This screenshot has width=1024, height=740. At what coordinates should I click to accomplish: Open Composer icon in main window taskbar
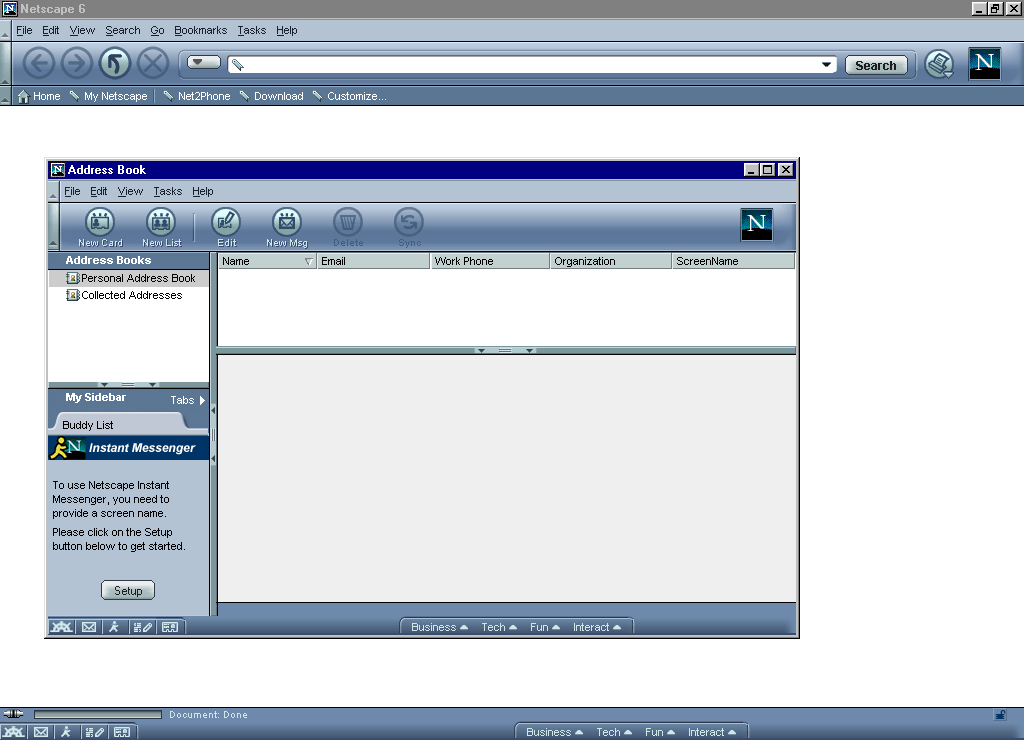click(94, 732)
